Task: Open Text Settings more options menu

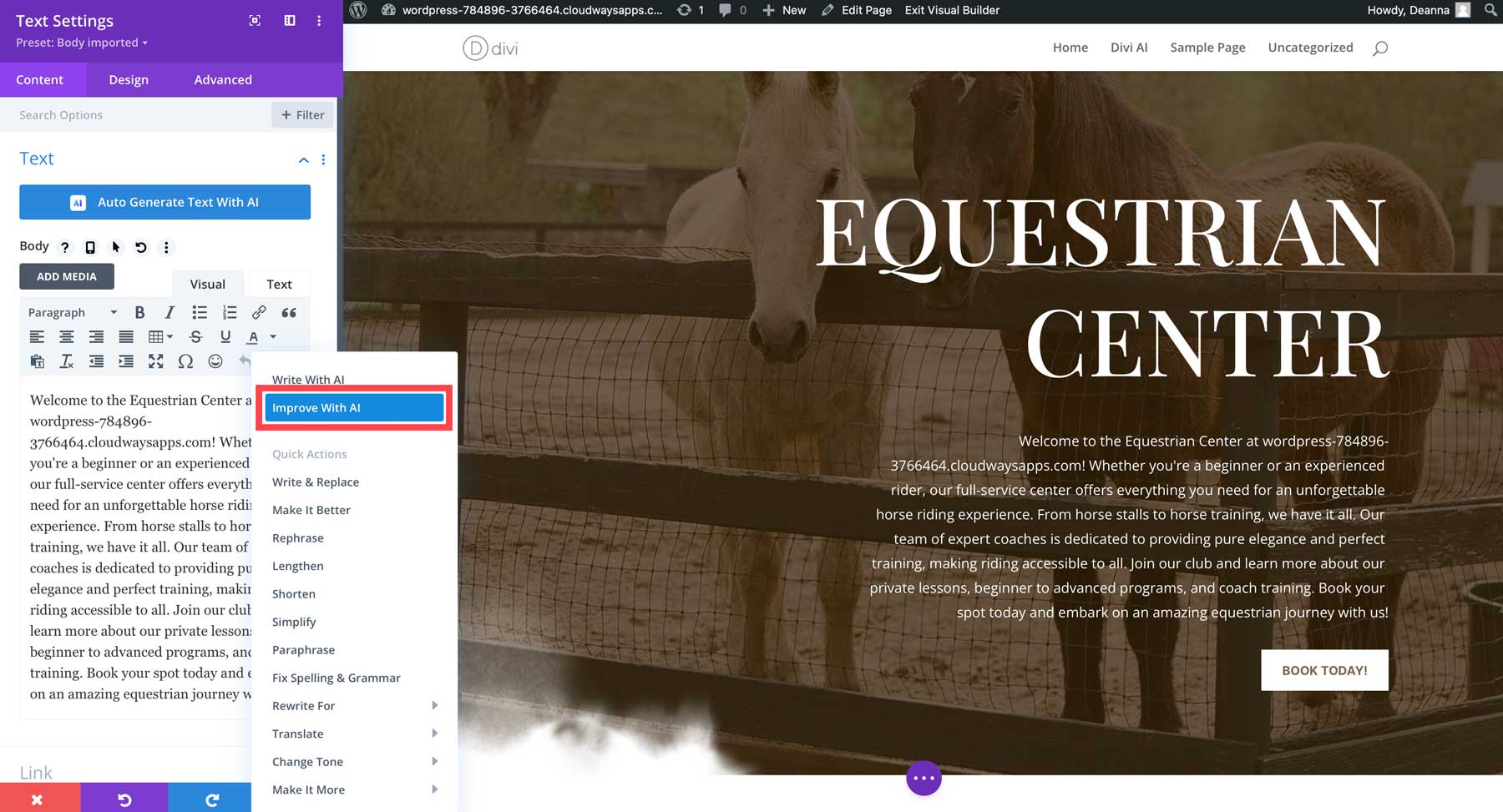Action: [x=319, y=21]
